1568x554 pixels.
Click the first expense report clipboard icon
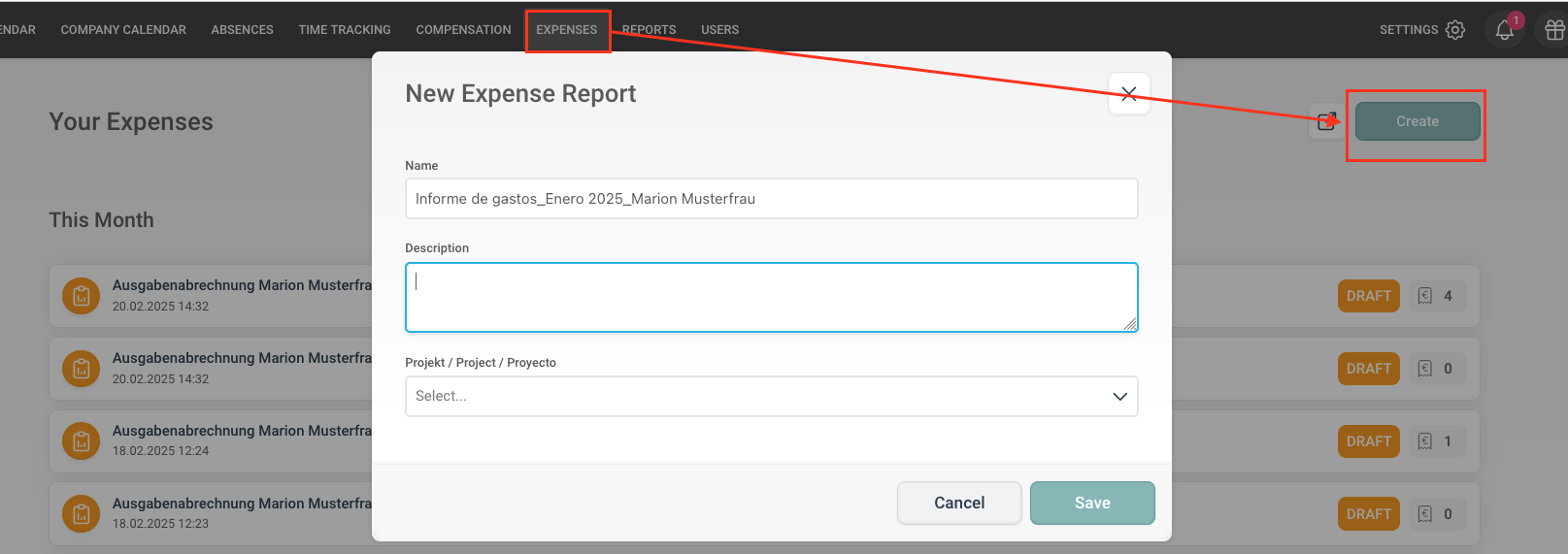tap(82, 296)
